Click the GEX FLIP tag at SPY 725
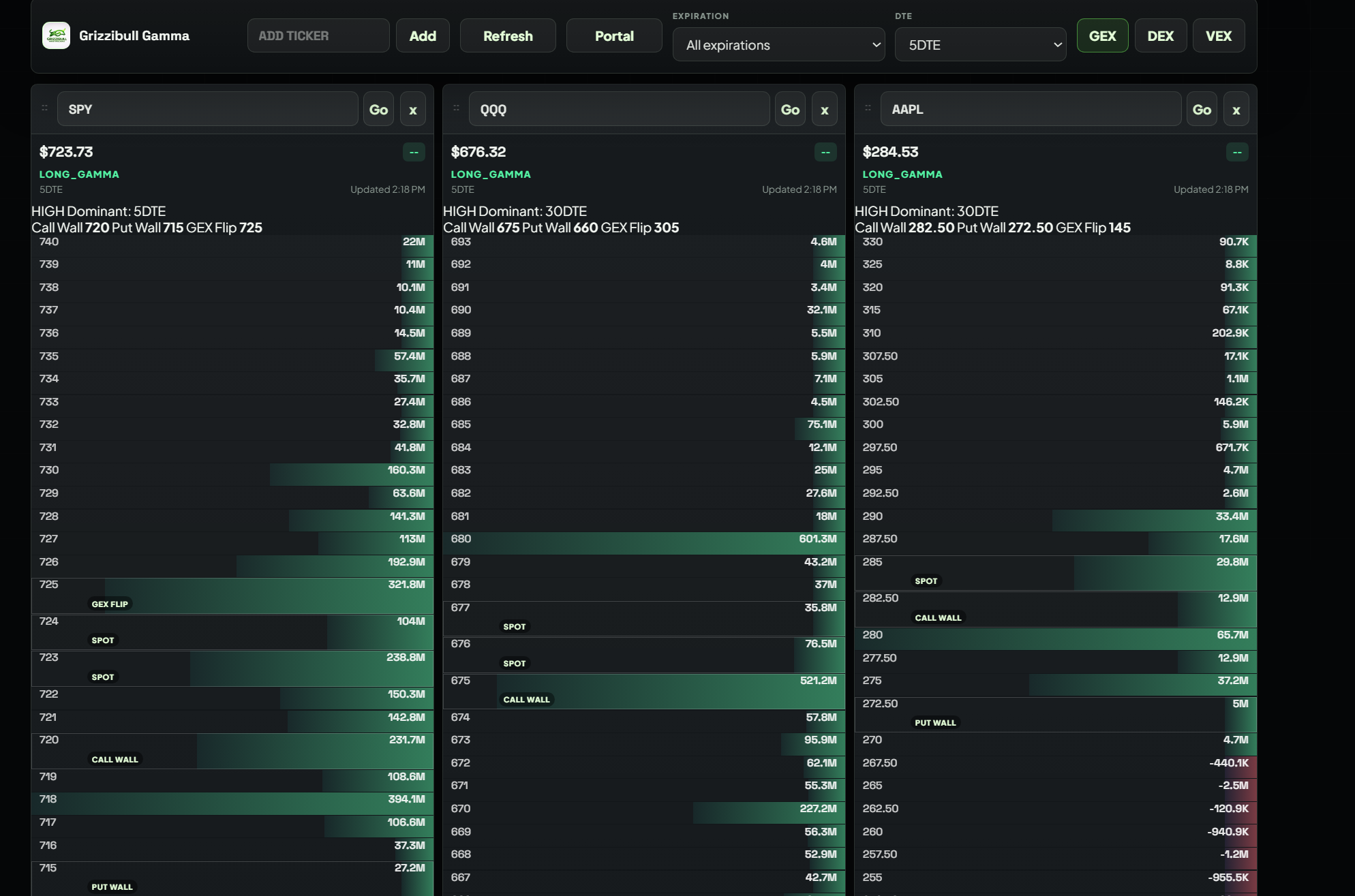 pos(110,604)
